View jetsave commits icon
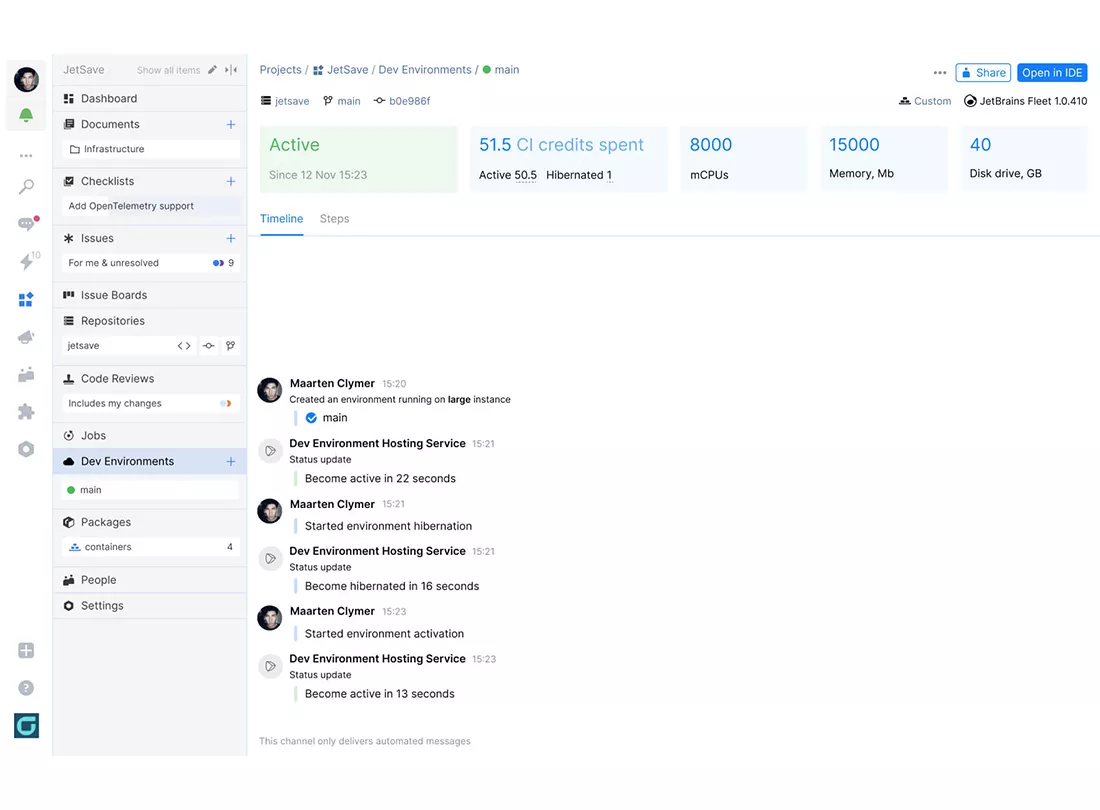 (209, 346)
